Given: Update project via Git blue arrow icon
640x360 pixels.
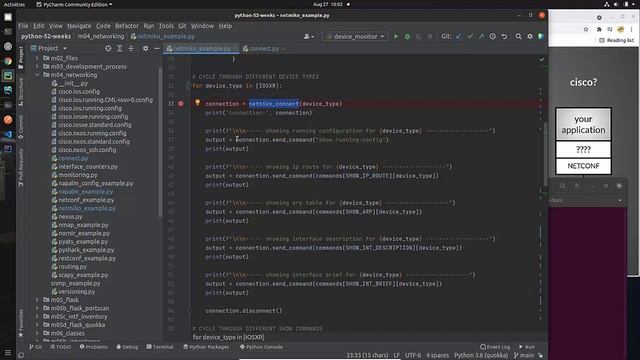Looking at the screenshot, I should coord(459,36).
